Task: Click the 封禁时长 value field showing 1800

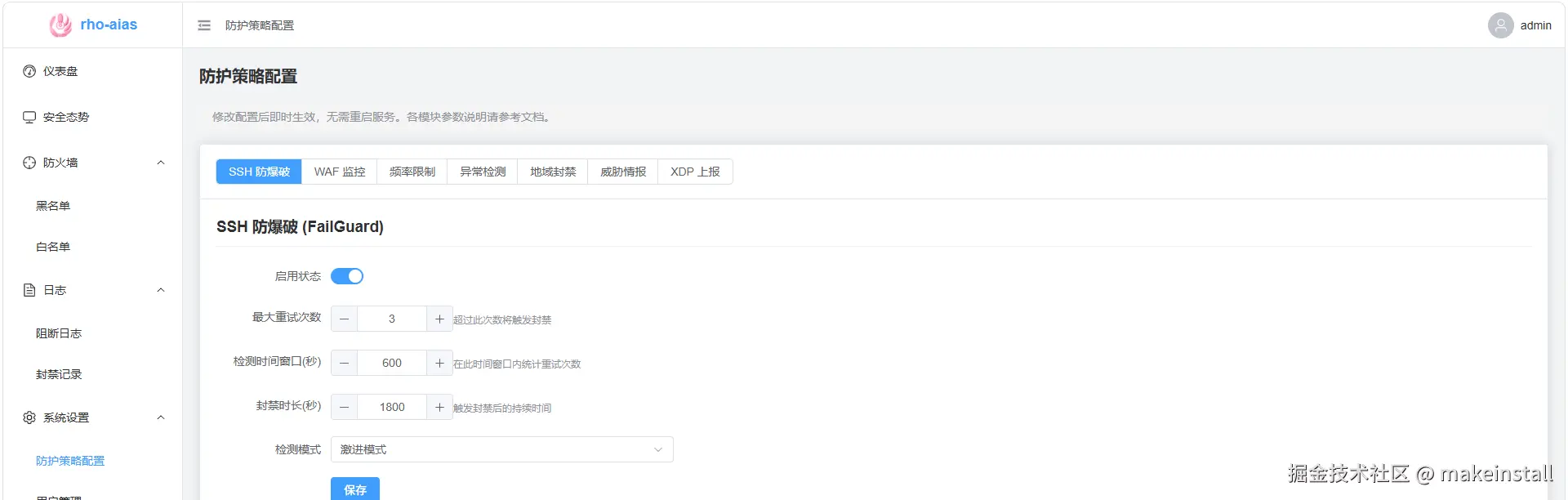Action: pos(392,407)
